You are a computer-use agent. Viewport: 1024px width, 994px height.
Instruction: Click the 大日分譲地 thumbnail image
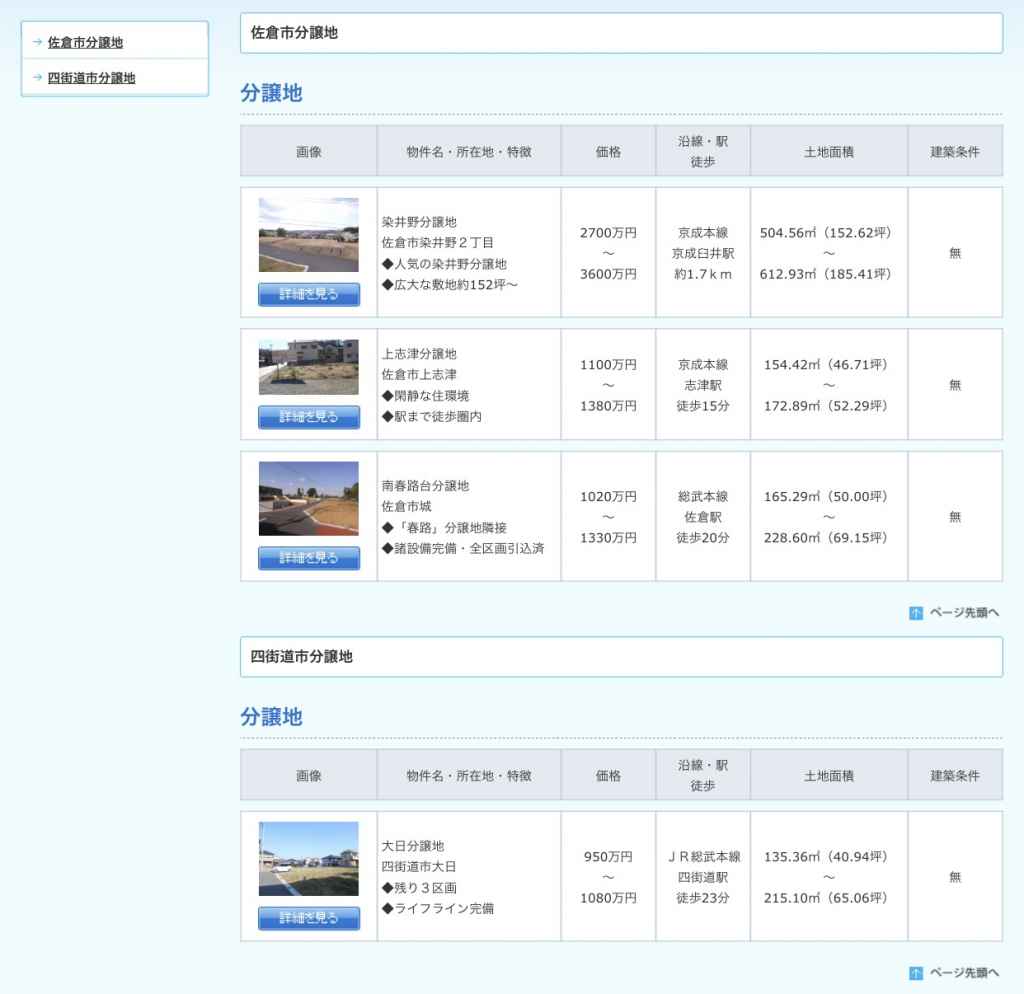coord(308,859)
